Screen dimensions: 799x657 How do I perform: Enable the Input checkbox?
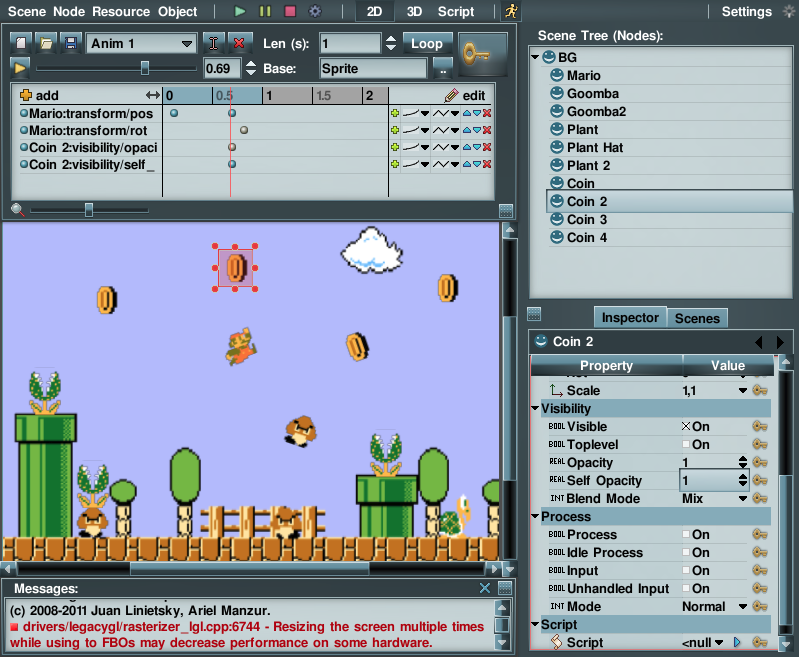tap(686, 570)
